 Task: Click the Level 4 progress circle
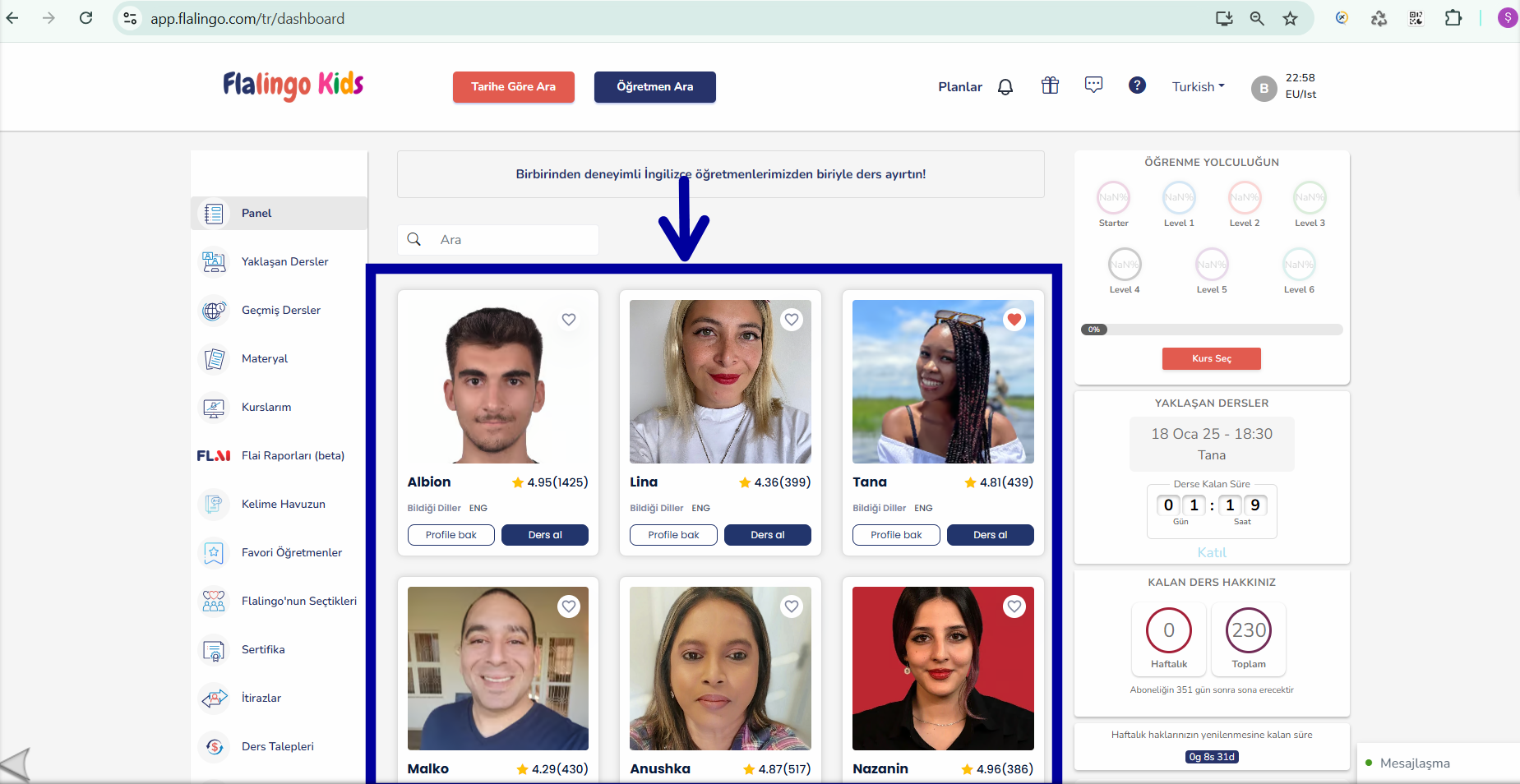point(1125,264)
